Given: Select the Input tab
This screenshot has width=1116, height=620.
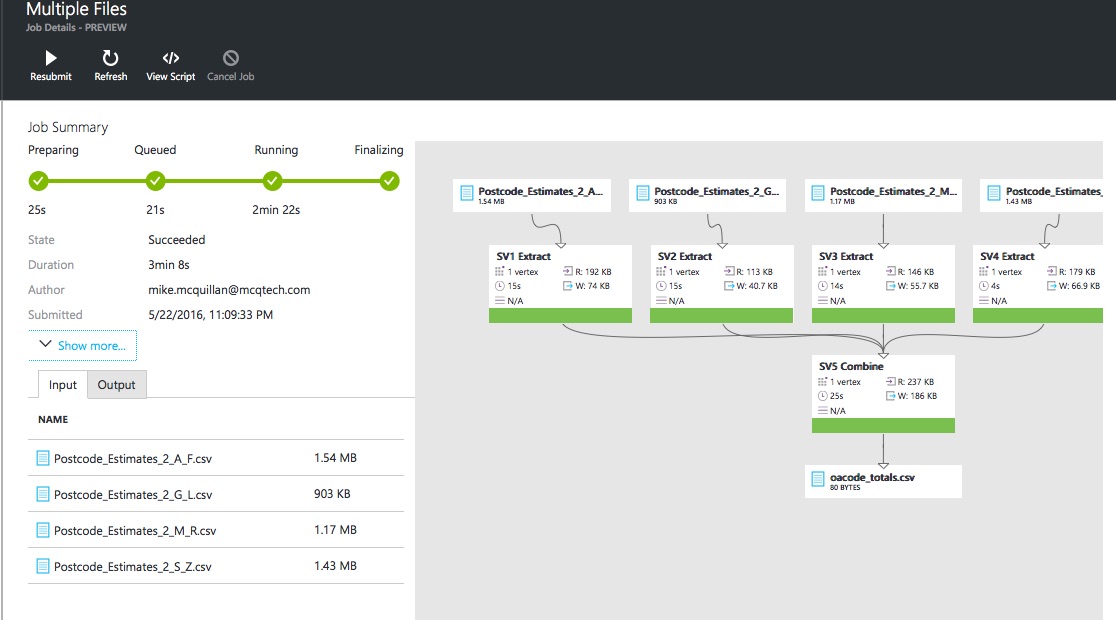Looking at the screenshot, I should pyautogui.click(x=63, y=385).
